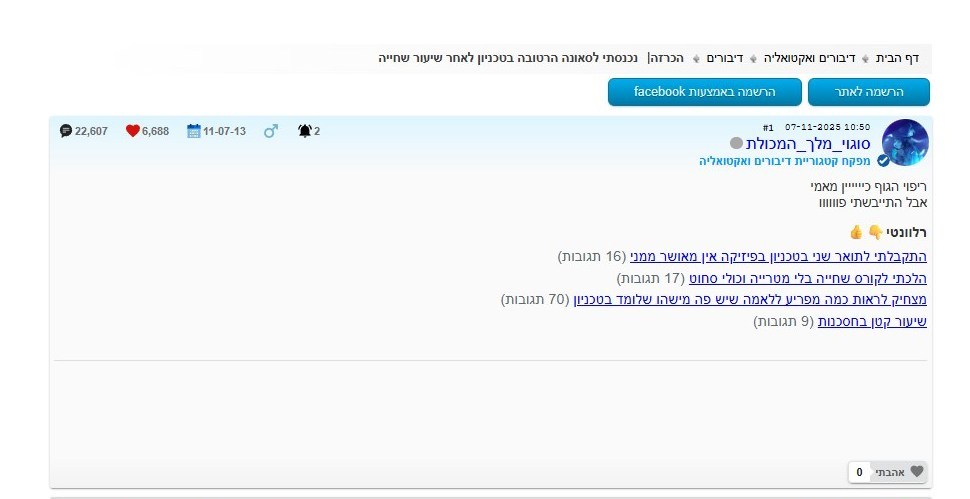Click the male gender symbol icon
970x499 pixels.
270,131
